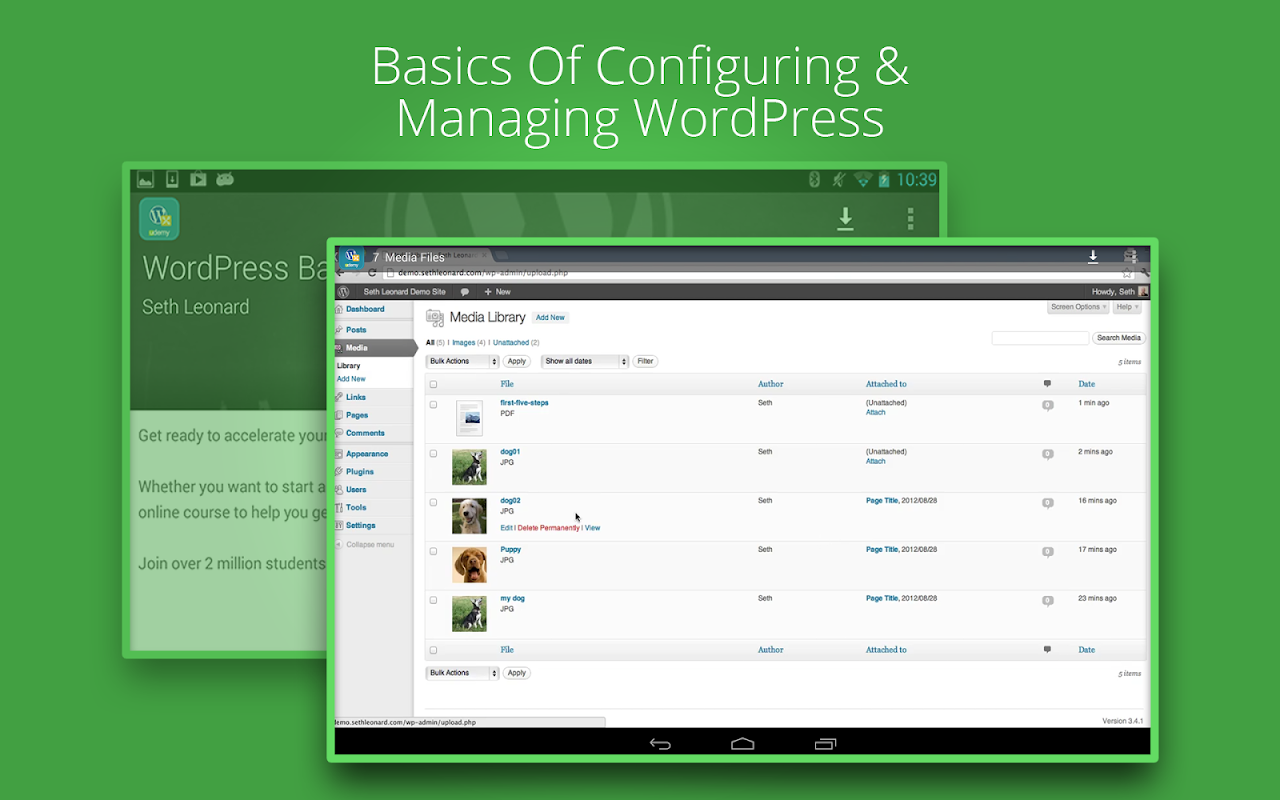The height and width of the screenshot is (800, 1280).
Task: Tick the select-all checkbox in table header
Action: click(433, 384)
